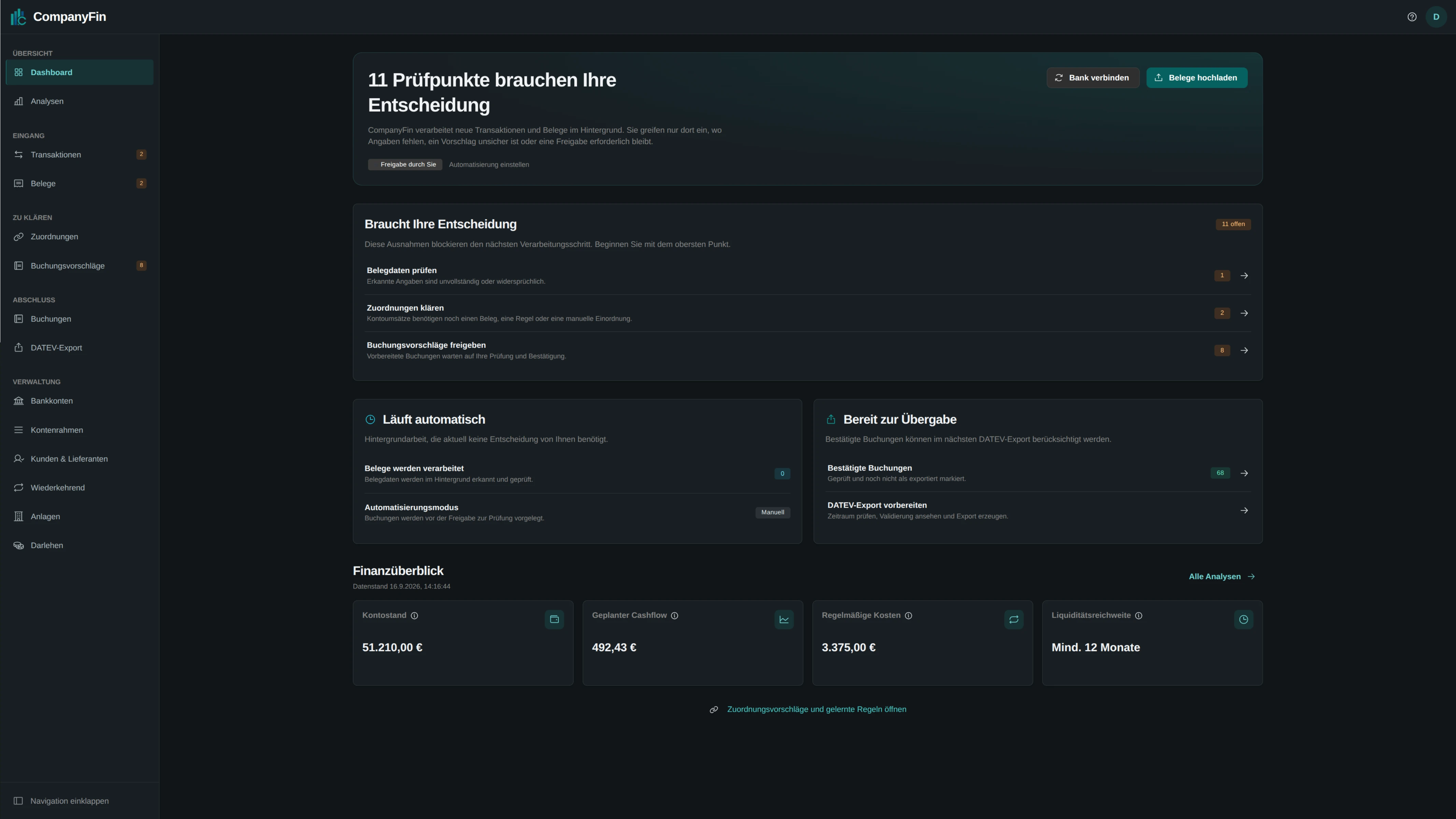This screenshot has height=819, width=1456.
Task: Click the link icon before Zuordnungsvorschläge link
Action: [x=714, y=710]
